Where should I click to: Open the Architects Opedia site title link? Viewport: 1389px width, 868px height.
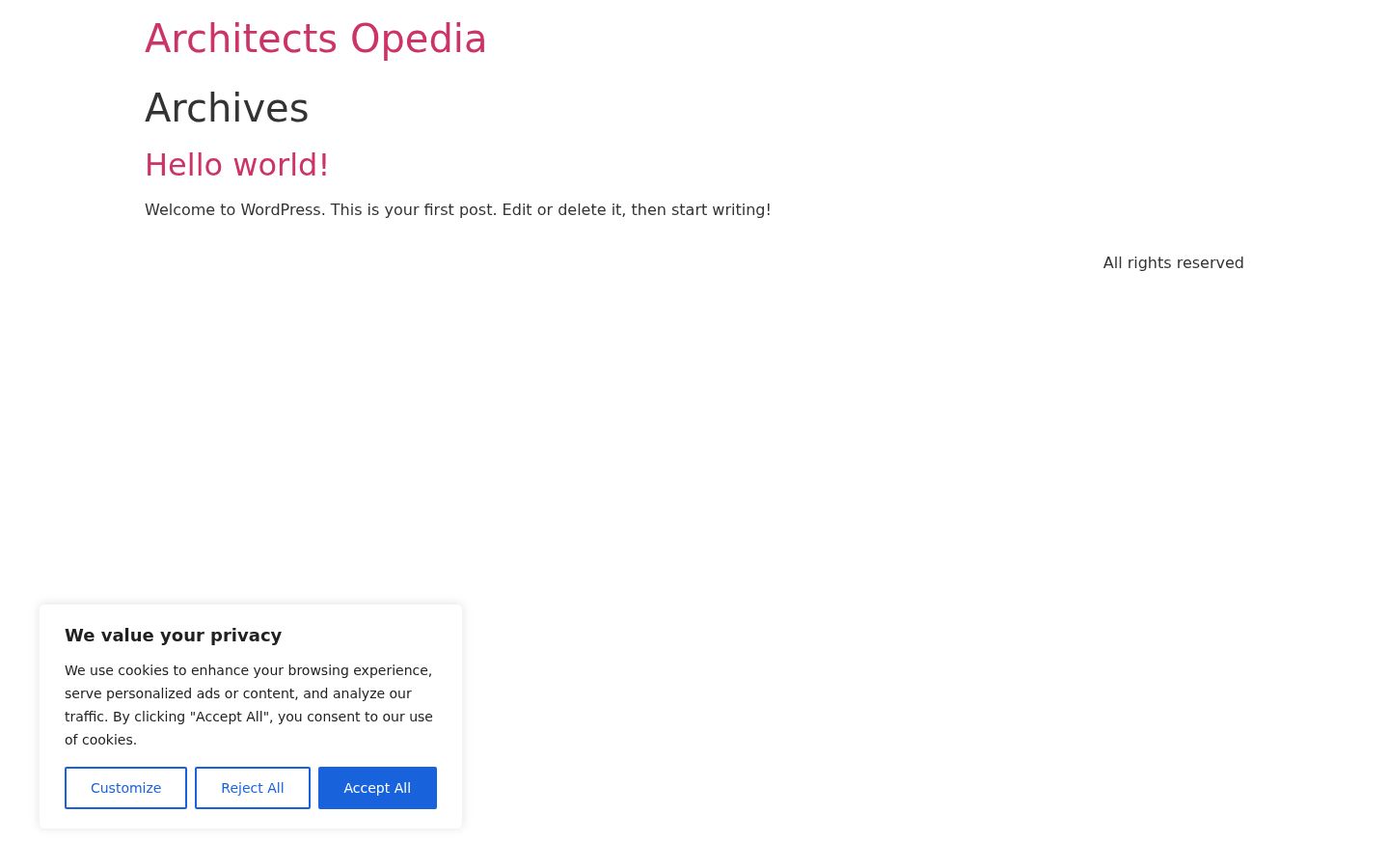coord(315,40)
